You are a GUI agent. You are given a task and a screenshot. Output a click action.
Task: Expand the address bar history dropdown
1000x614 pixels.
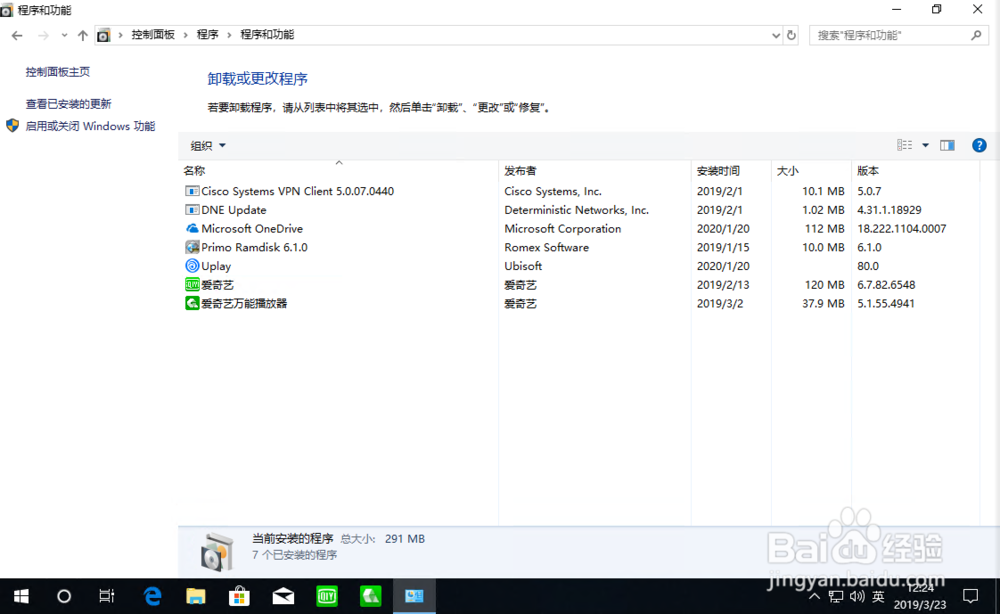click(x=776, y=35)
